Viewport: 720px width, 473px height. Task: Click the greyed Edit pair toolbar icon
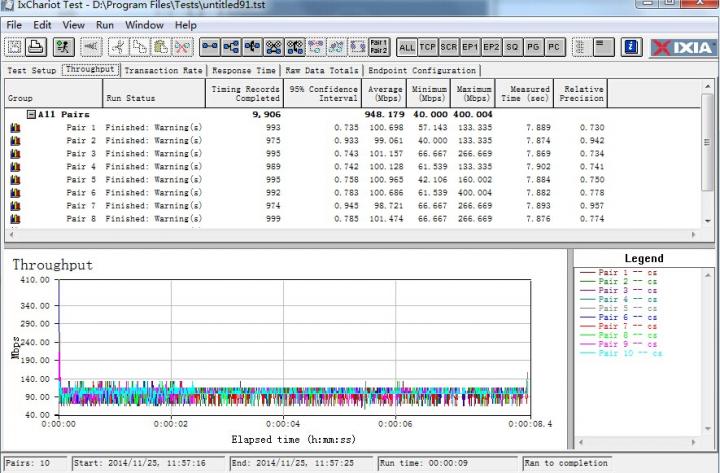316,47
